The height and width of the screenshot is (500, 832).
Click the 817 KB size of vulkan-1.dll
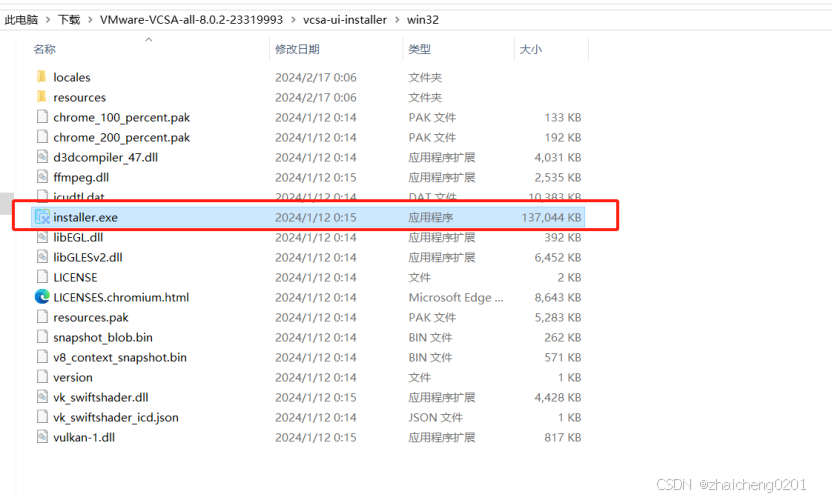click(562, 437)
